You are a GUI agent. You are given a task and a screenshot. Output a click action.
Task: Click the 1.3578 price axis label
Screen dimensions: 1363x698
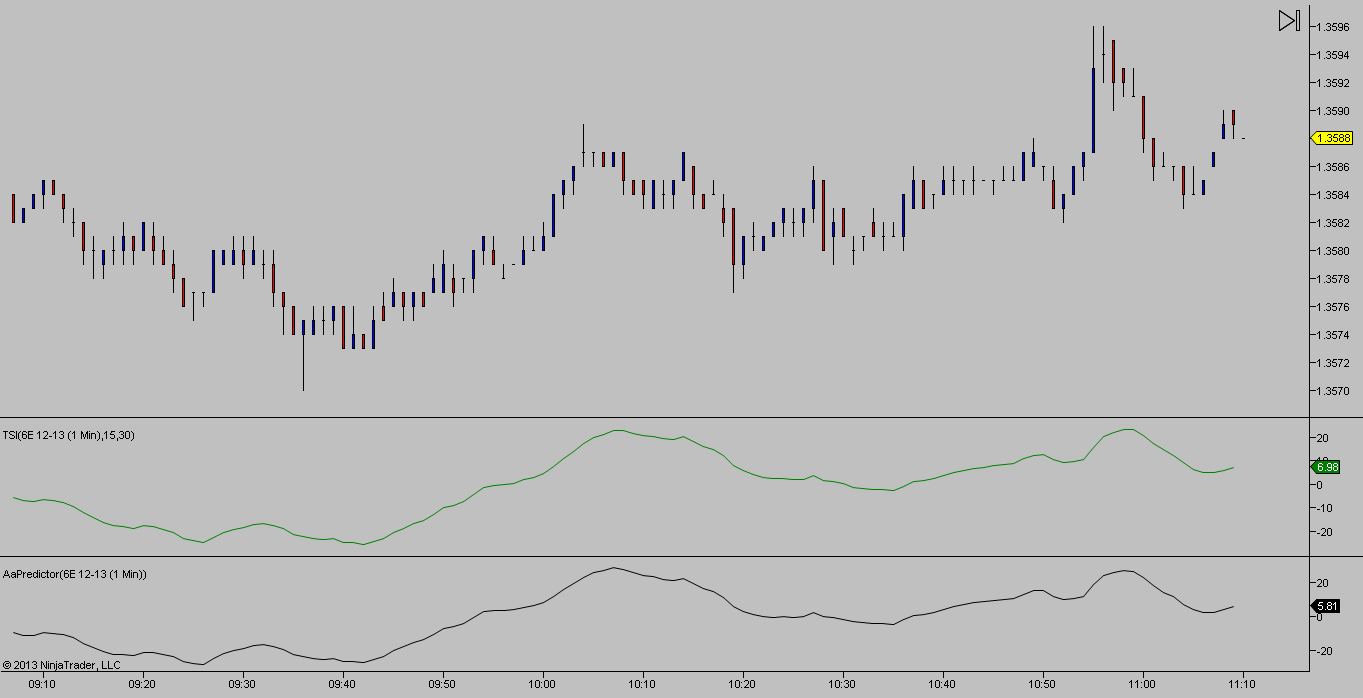[1335, 279]
